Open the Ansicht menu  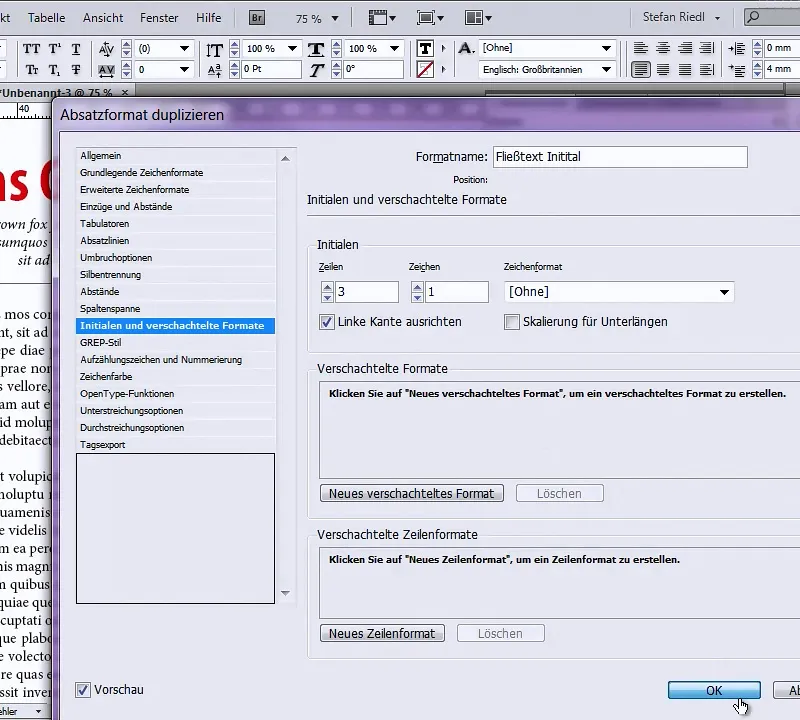103,18
